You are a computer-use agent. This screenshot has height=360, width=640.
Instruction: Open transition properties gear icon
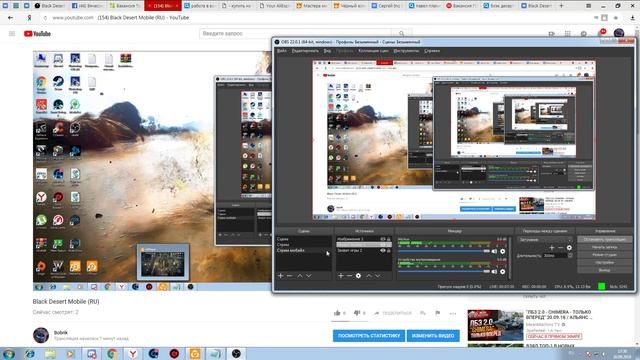click(x=569, y=247)
